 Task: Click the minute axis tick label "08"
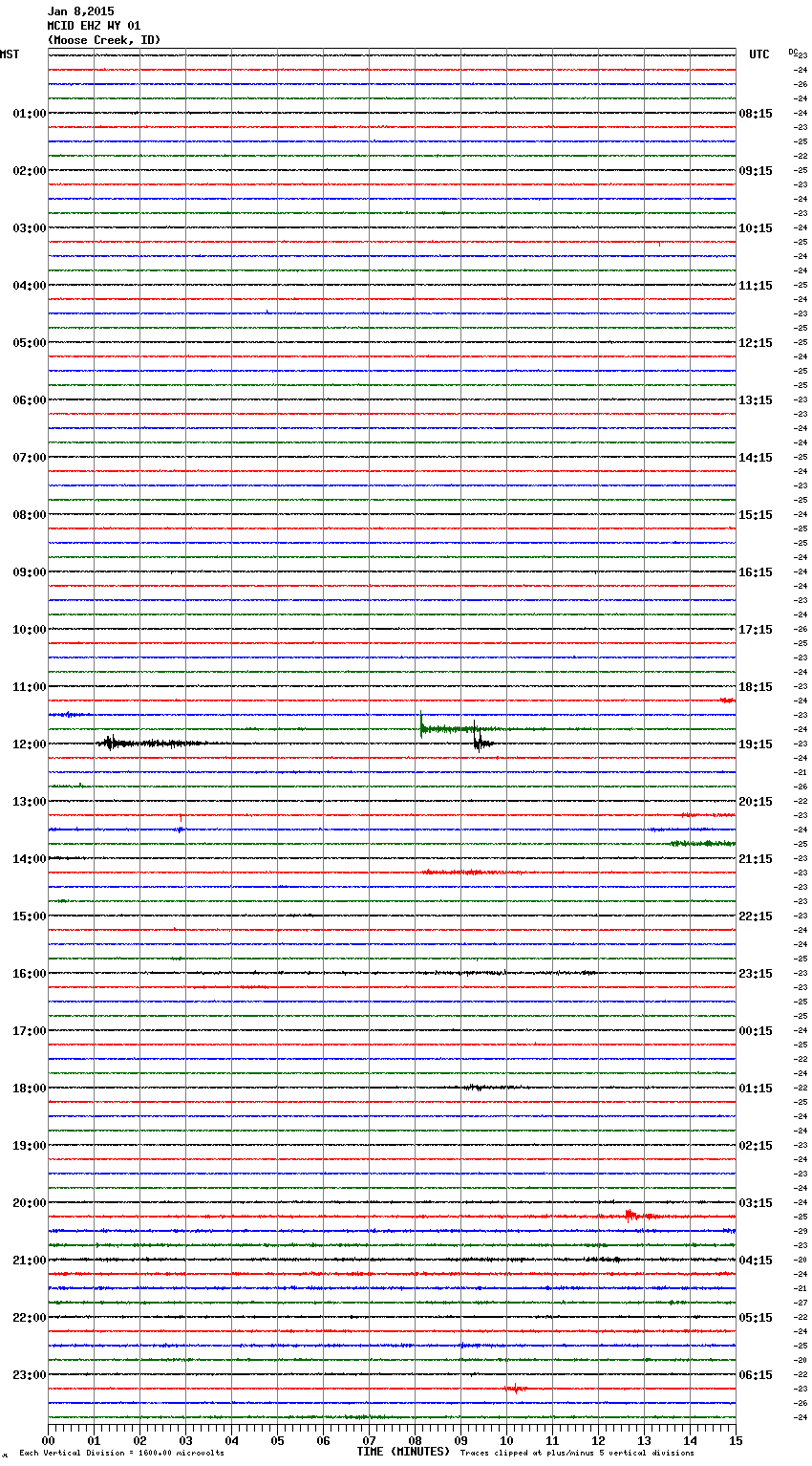(415, 1440)
